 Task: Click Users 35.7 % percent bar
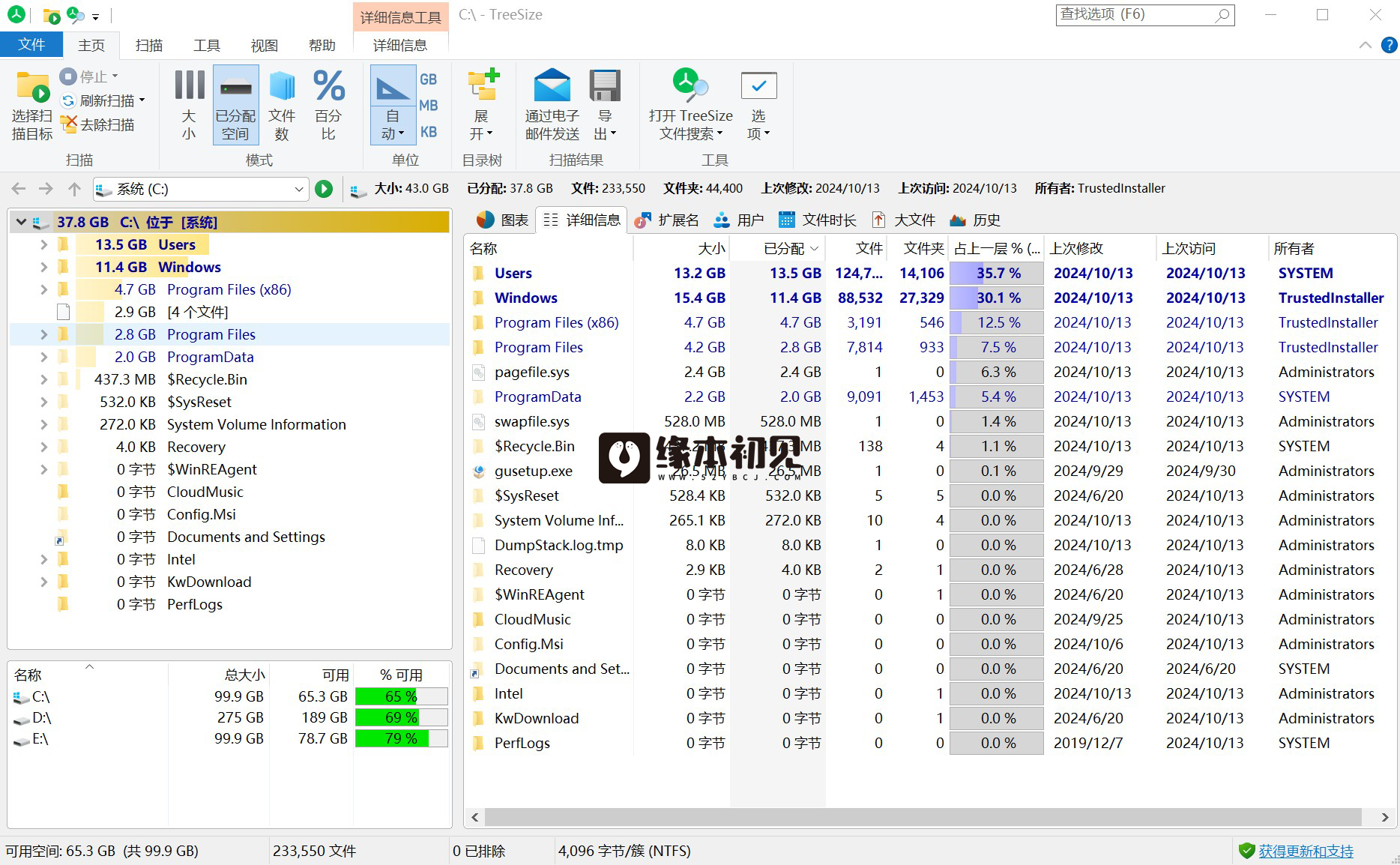tap(997, 273)
